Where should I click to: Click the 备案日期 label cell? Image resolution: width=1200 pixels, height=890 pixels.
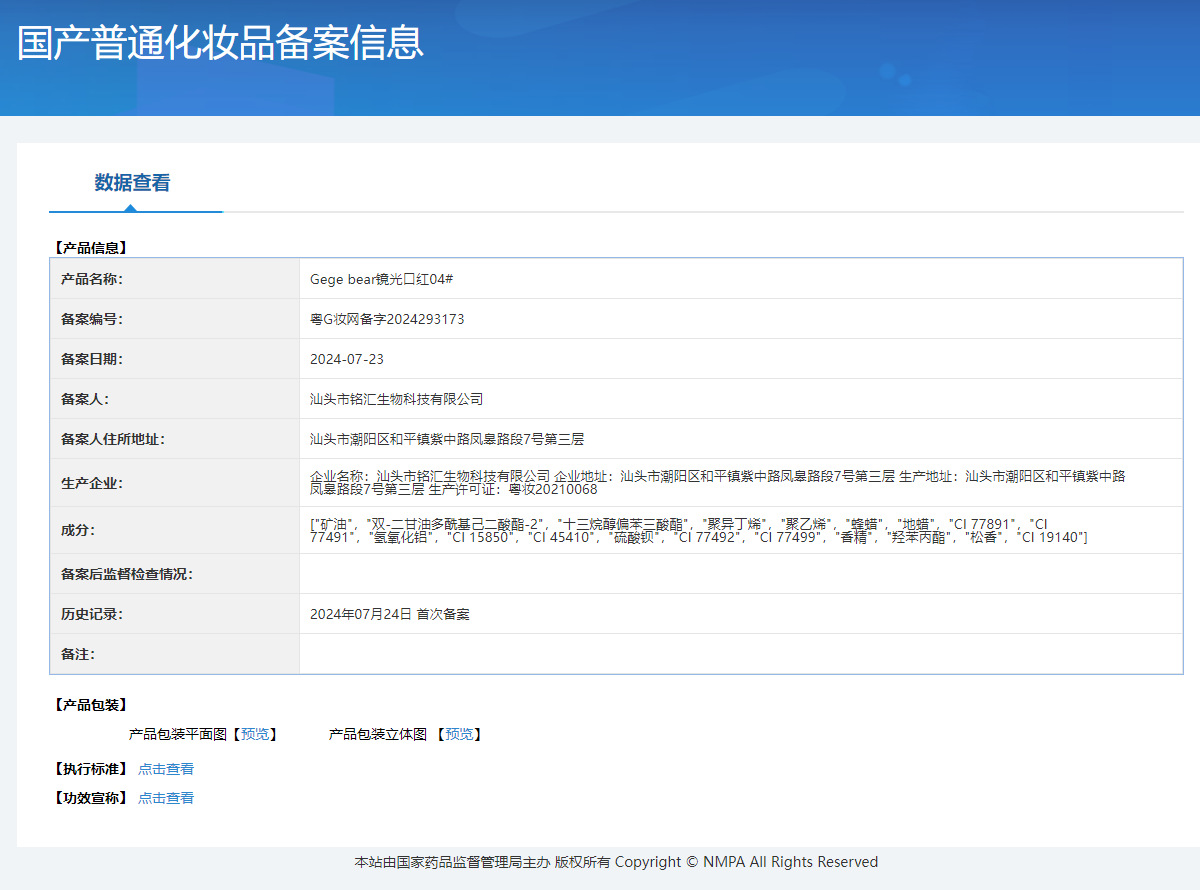[175, 359]
